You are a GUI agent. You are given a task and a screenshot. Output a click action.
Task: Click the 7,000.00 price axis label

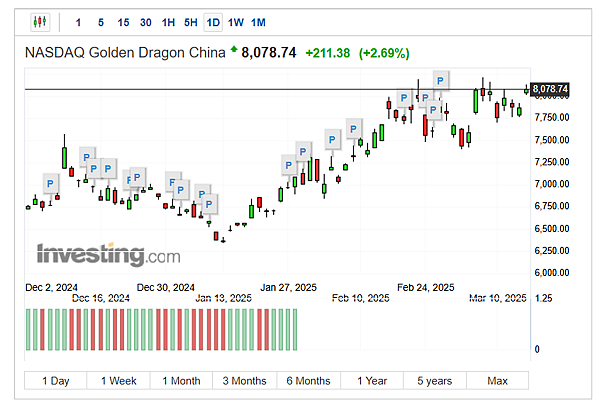coord(552,184)
